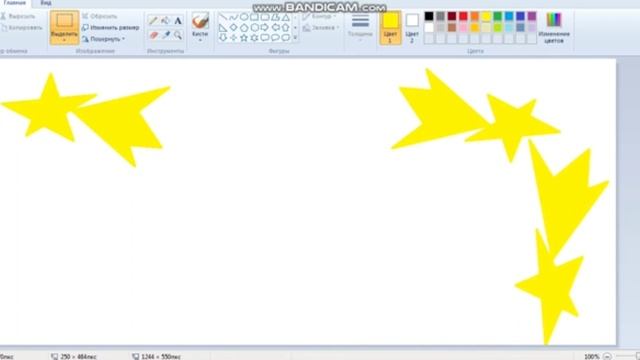Pick the lime green color swatch
640x360 pixels.
tap(498, 28)
